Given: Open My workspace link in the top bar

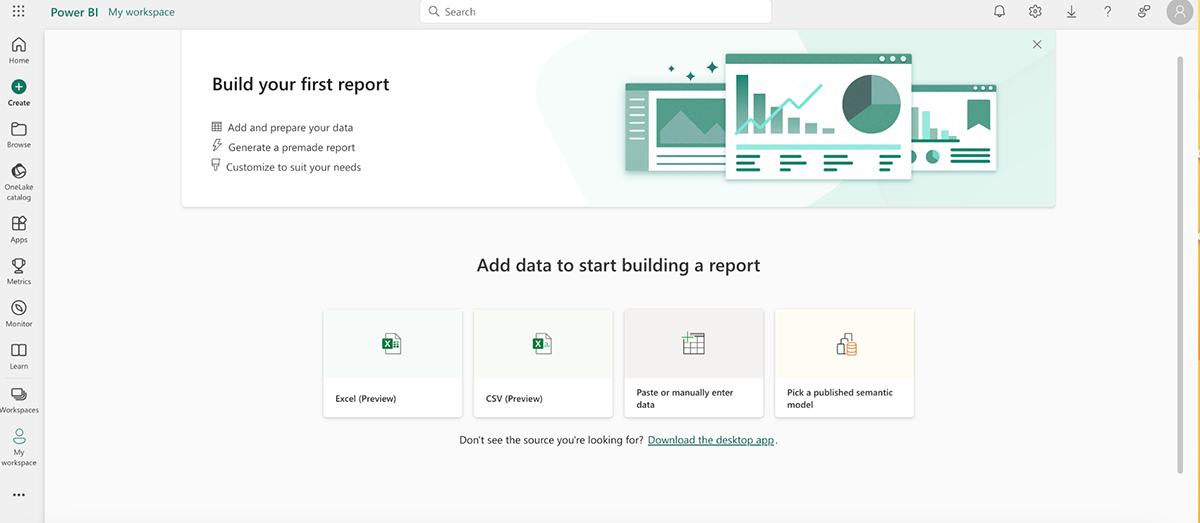Looking at the screenshot, I should [x=141, y=12].
